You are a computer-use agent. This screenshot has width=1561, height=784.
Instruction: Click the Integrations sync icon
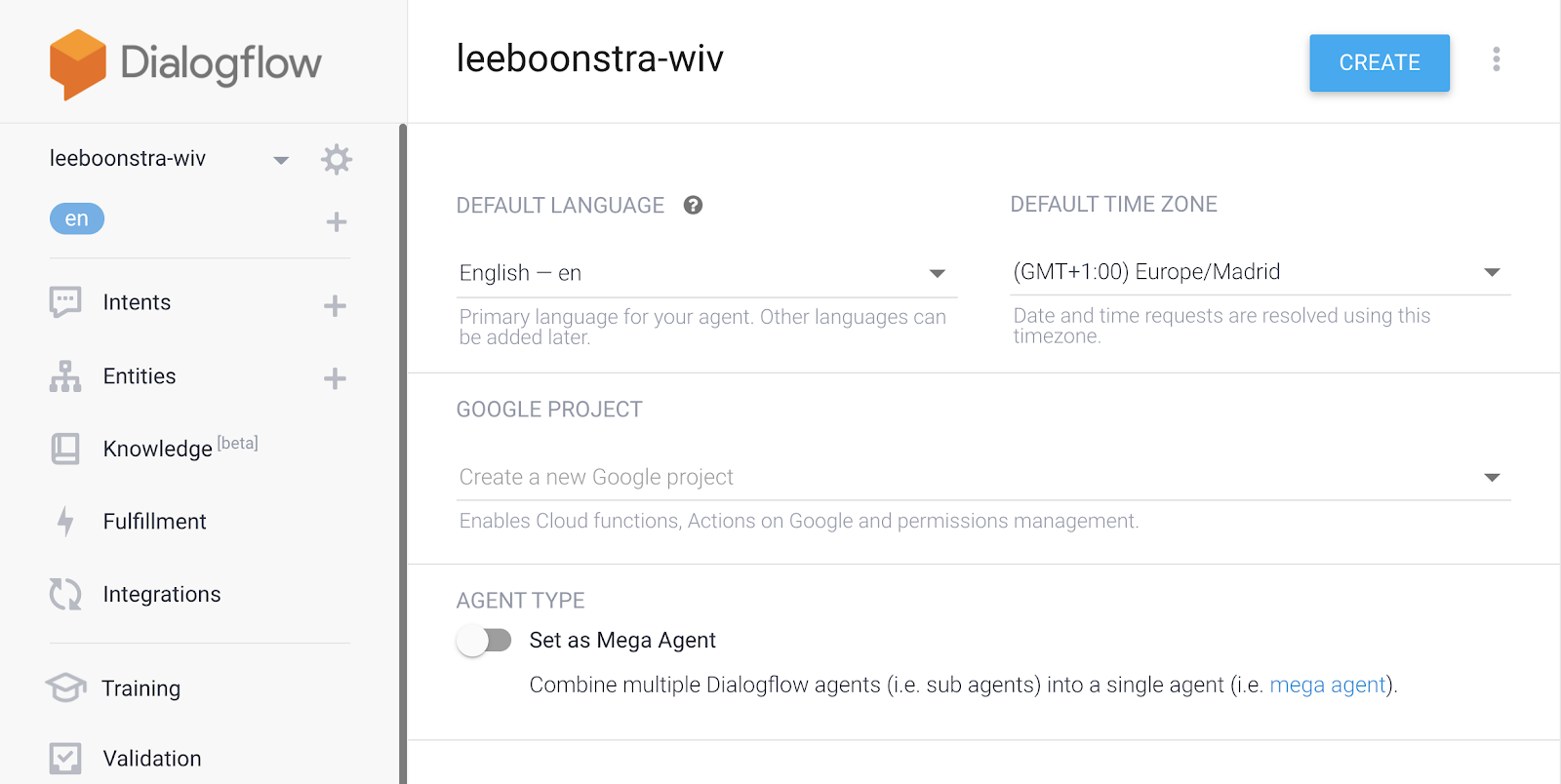pos(65,594)
